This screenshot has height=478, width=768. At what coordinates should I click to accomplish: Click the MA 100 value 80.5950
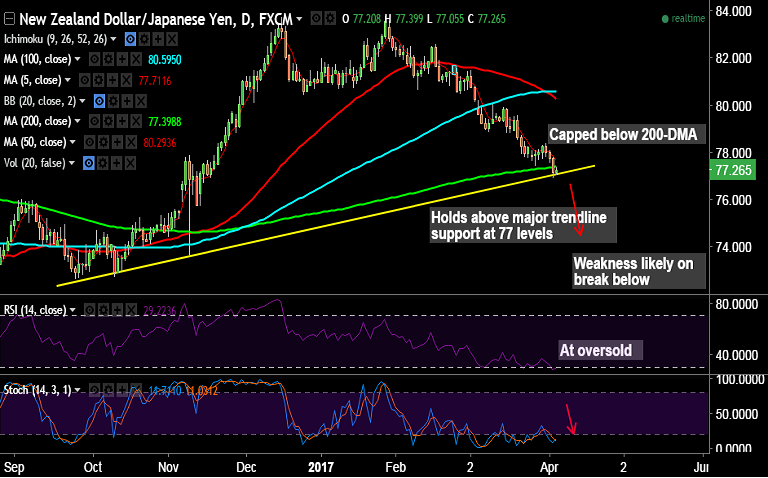[165, 60]
